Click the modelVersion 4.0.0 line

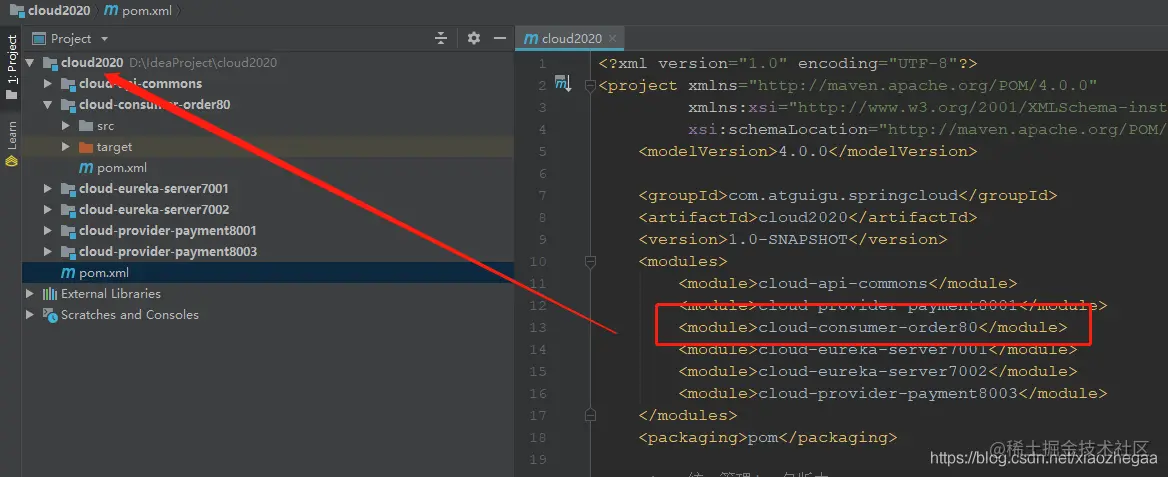point(807,151)
